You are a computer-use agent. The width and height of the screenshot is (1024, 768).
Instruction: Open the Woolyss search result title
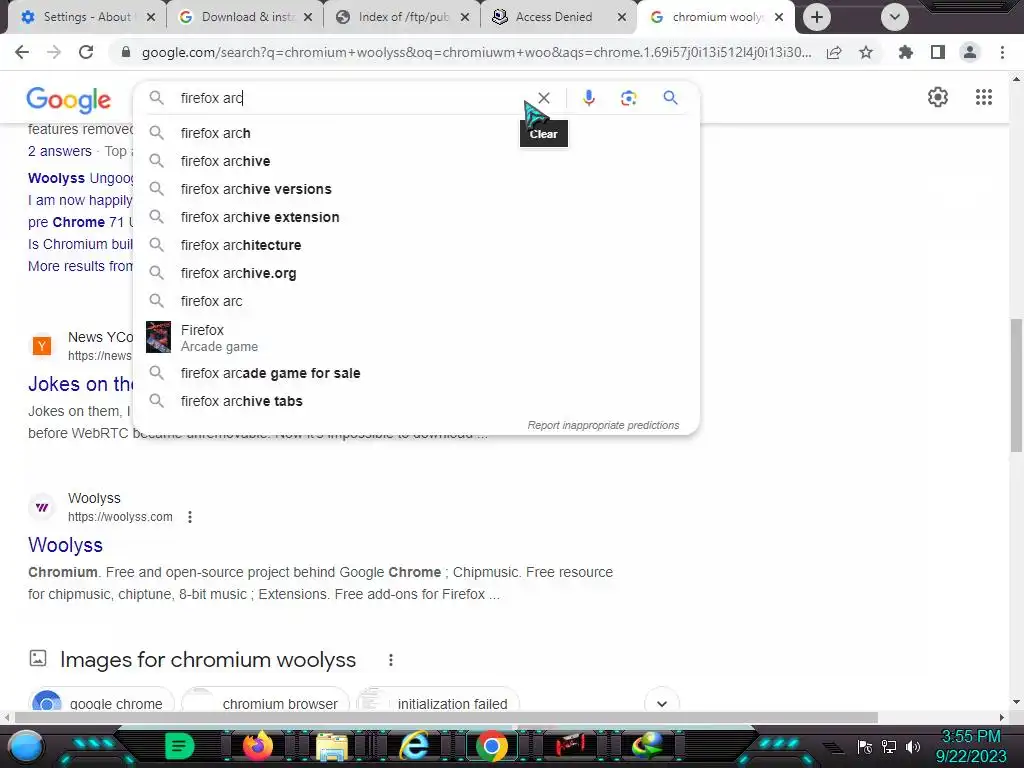pos(65,545)
